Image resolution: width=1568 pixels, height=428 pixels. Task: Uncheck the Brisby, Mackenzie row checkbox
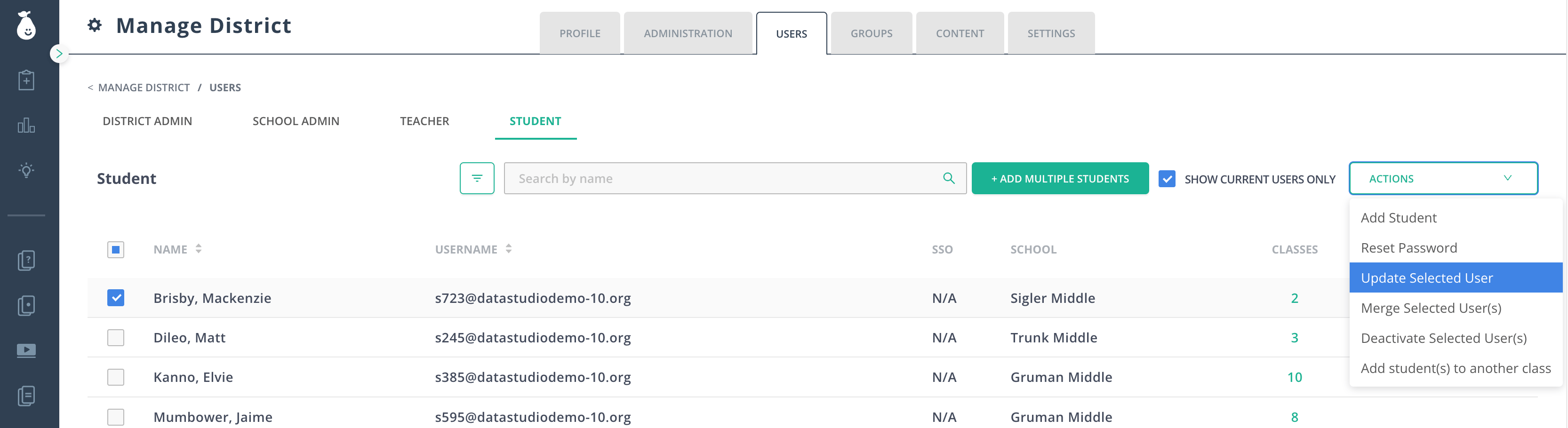pyautogui.click(x=116, y=298)
